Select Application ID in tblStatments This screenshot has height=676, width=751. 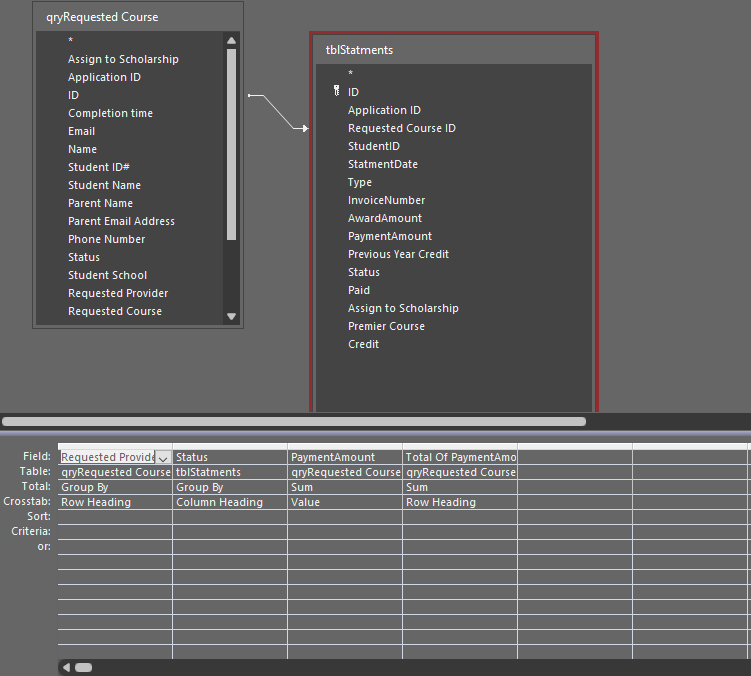384,110
